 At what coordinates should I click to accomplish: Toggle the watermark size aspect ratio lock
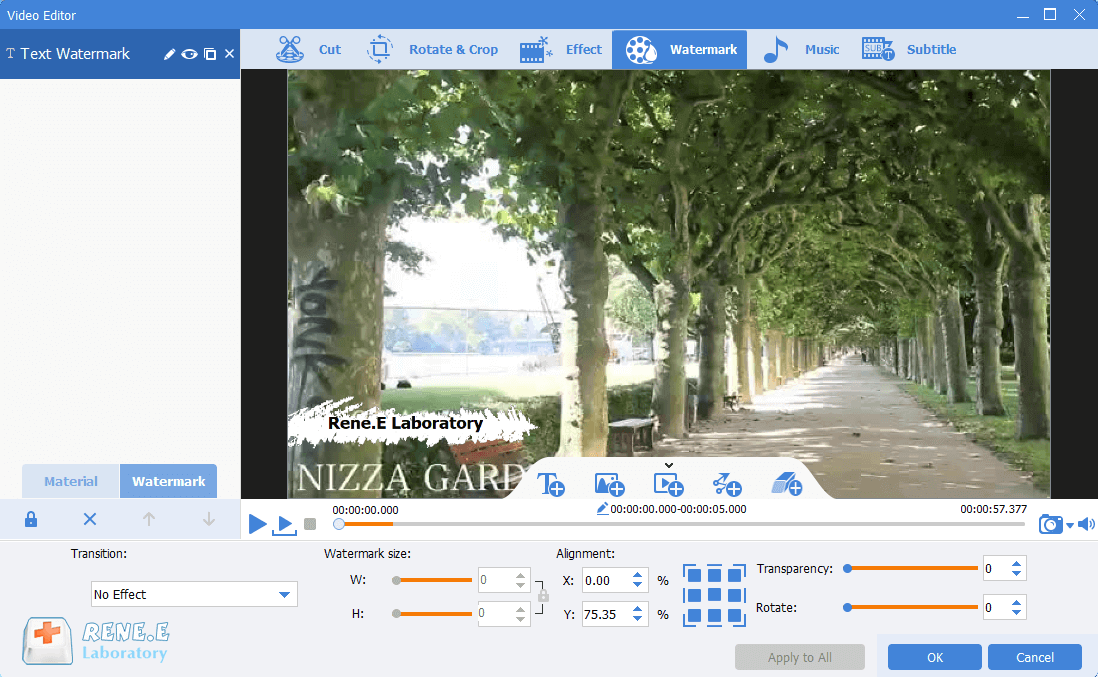(543, 595)
